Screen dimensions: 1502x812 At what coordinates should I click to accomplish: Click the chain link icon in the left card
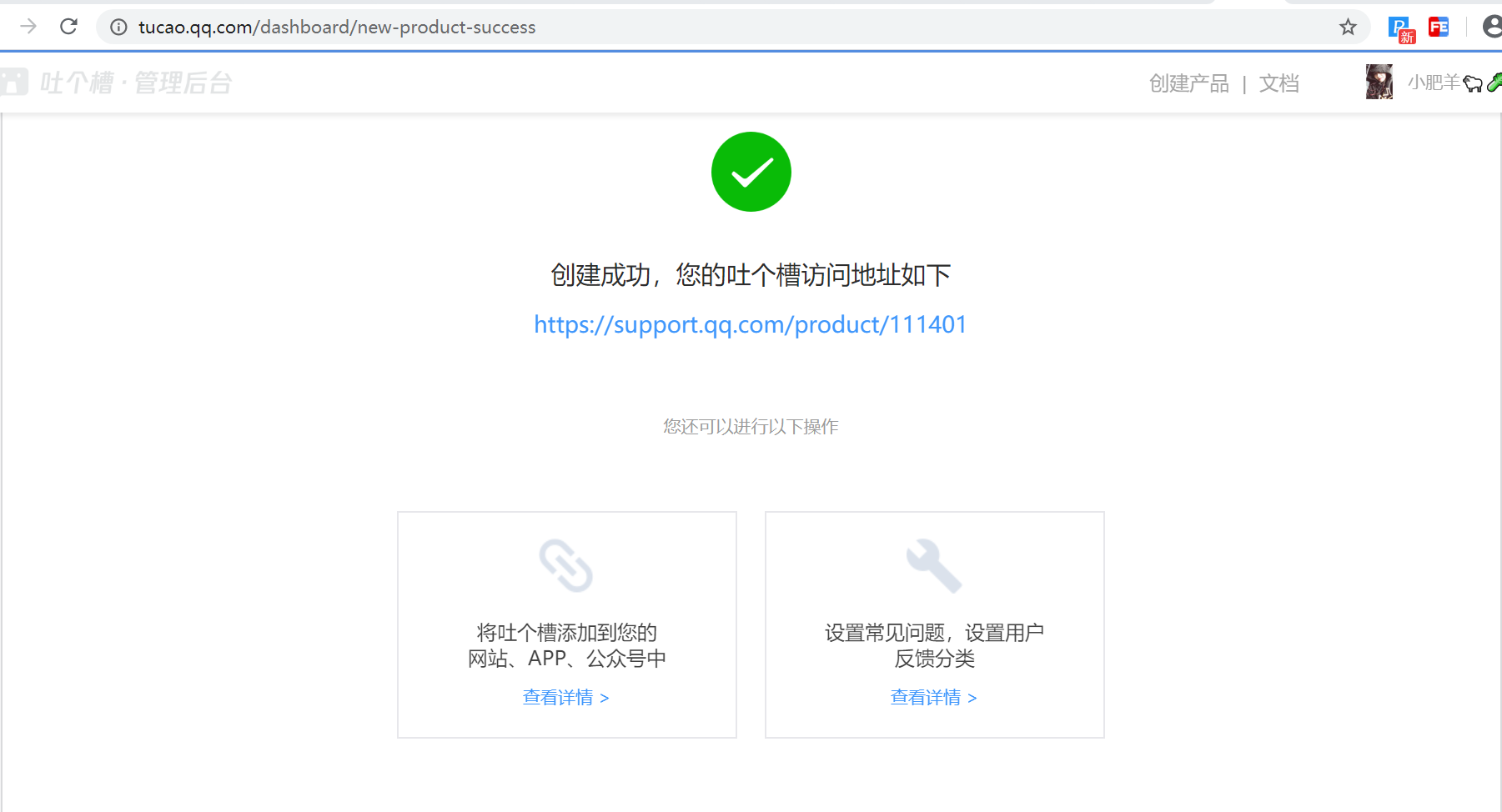566,566
